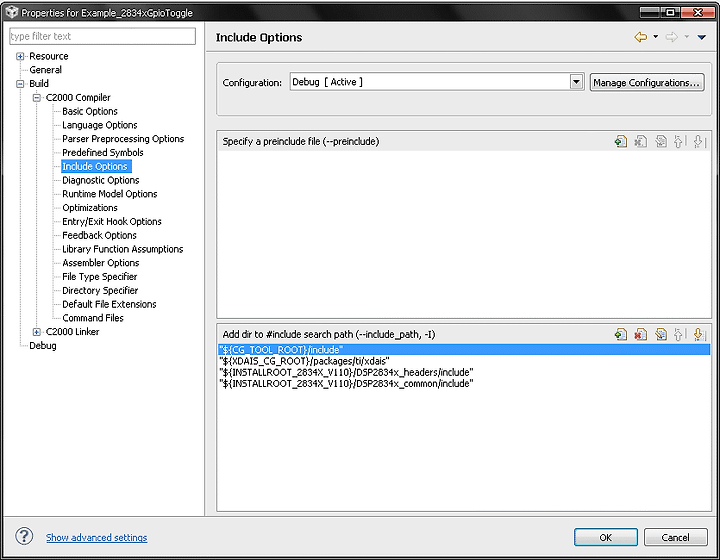Open Library Function Assumptions
The width and height of the screenshot is (720, 560).
(x=123, y=249)
